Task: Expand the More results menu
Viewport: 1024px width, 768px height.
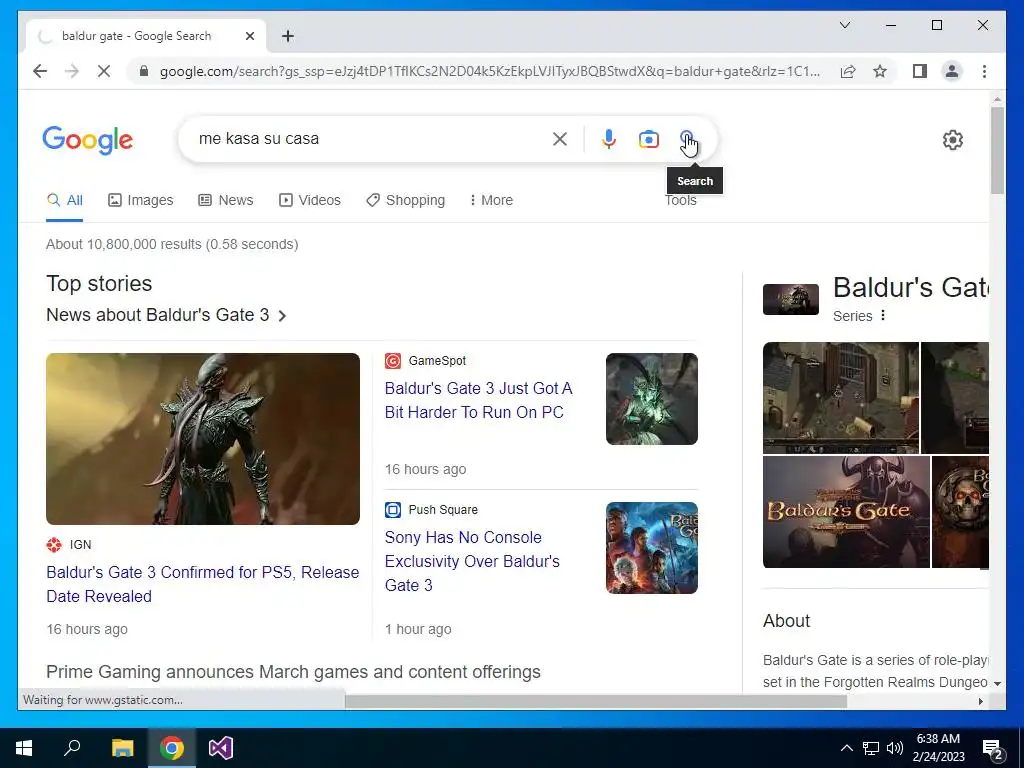Action: click(x=491, y=200)
